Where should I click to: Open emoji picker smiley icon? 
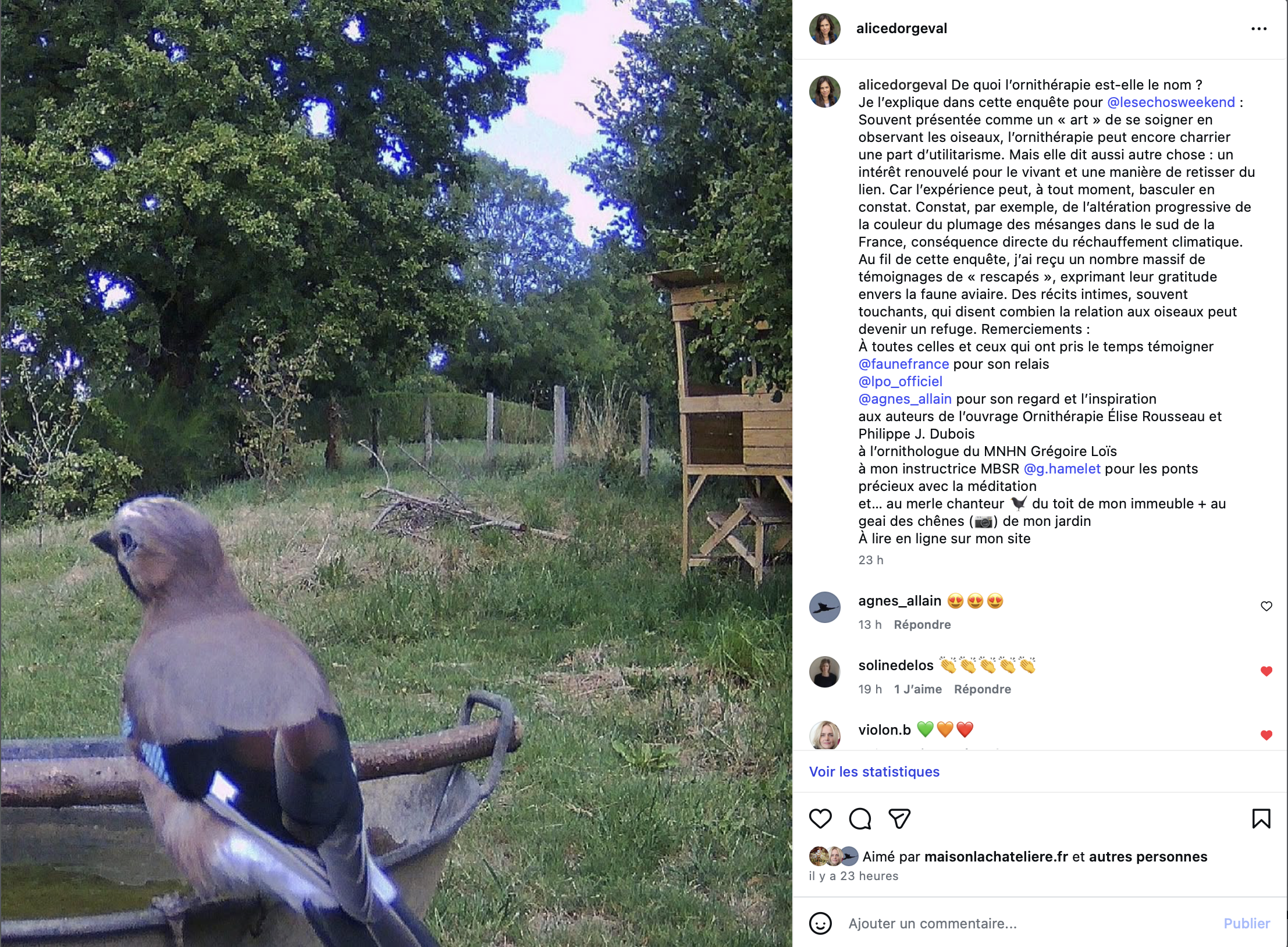(x=820, y=923)
